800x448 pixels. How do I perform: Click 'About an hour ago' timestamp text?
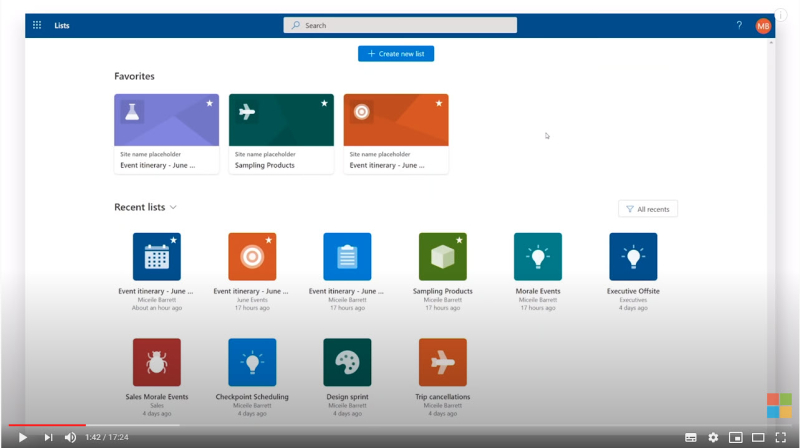click(157, 308)
